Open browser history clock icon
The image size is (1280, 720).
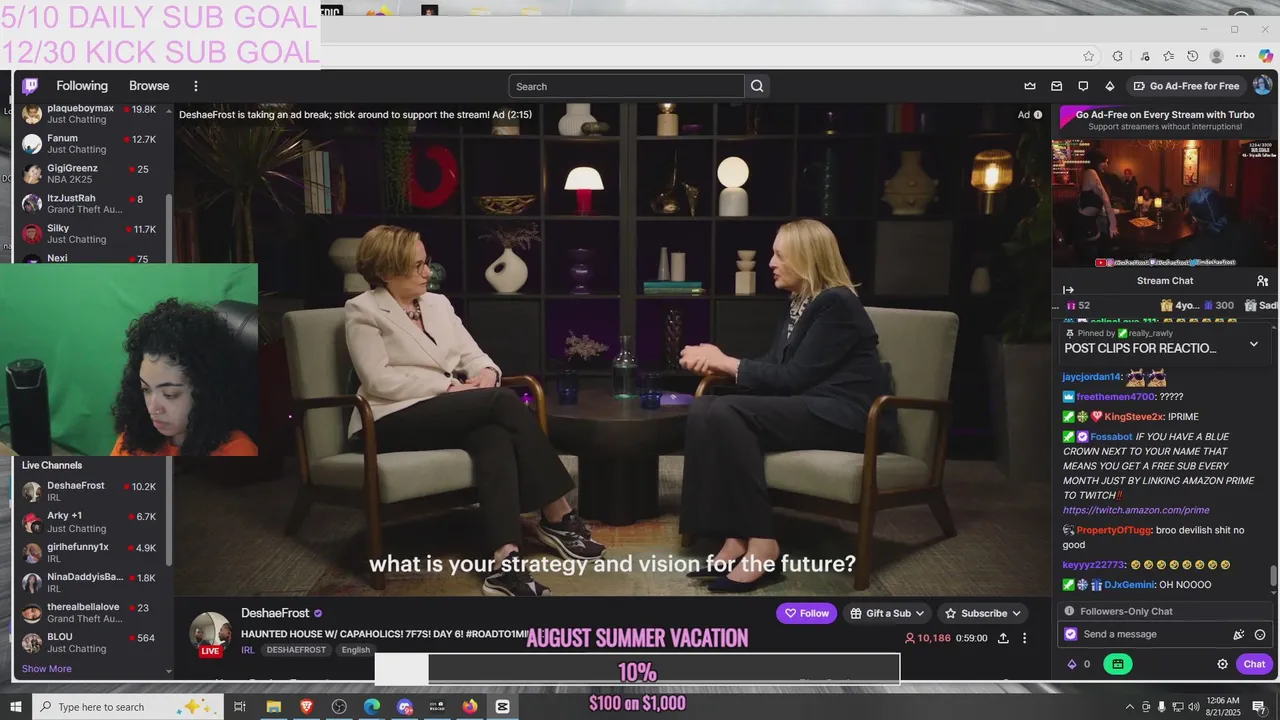(1192, 56)
